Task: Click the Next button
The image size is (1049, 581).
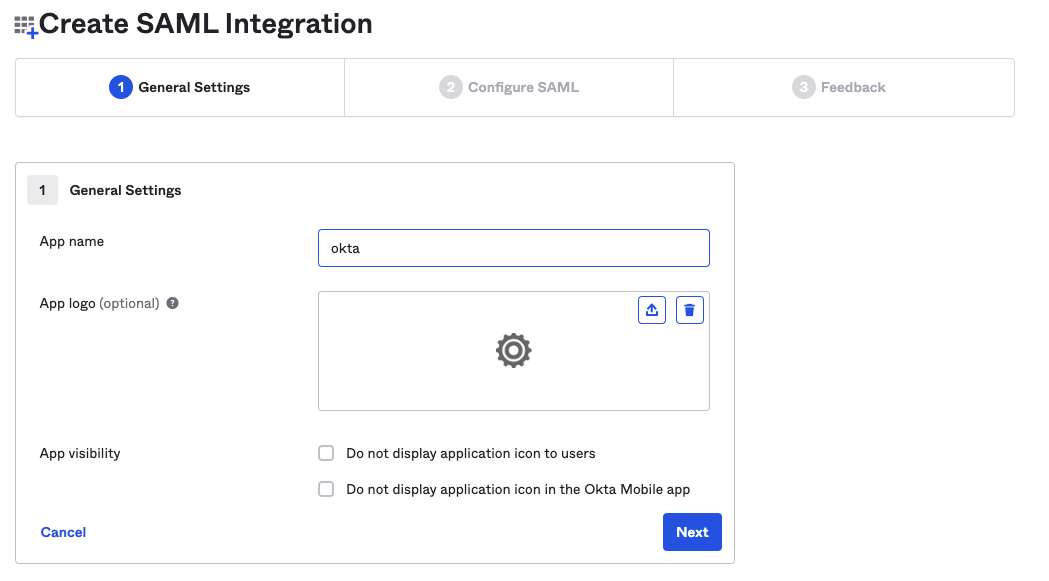Action: pos(692,532)
